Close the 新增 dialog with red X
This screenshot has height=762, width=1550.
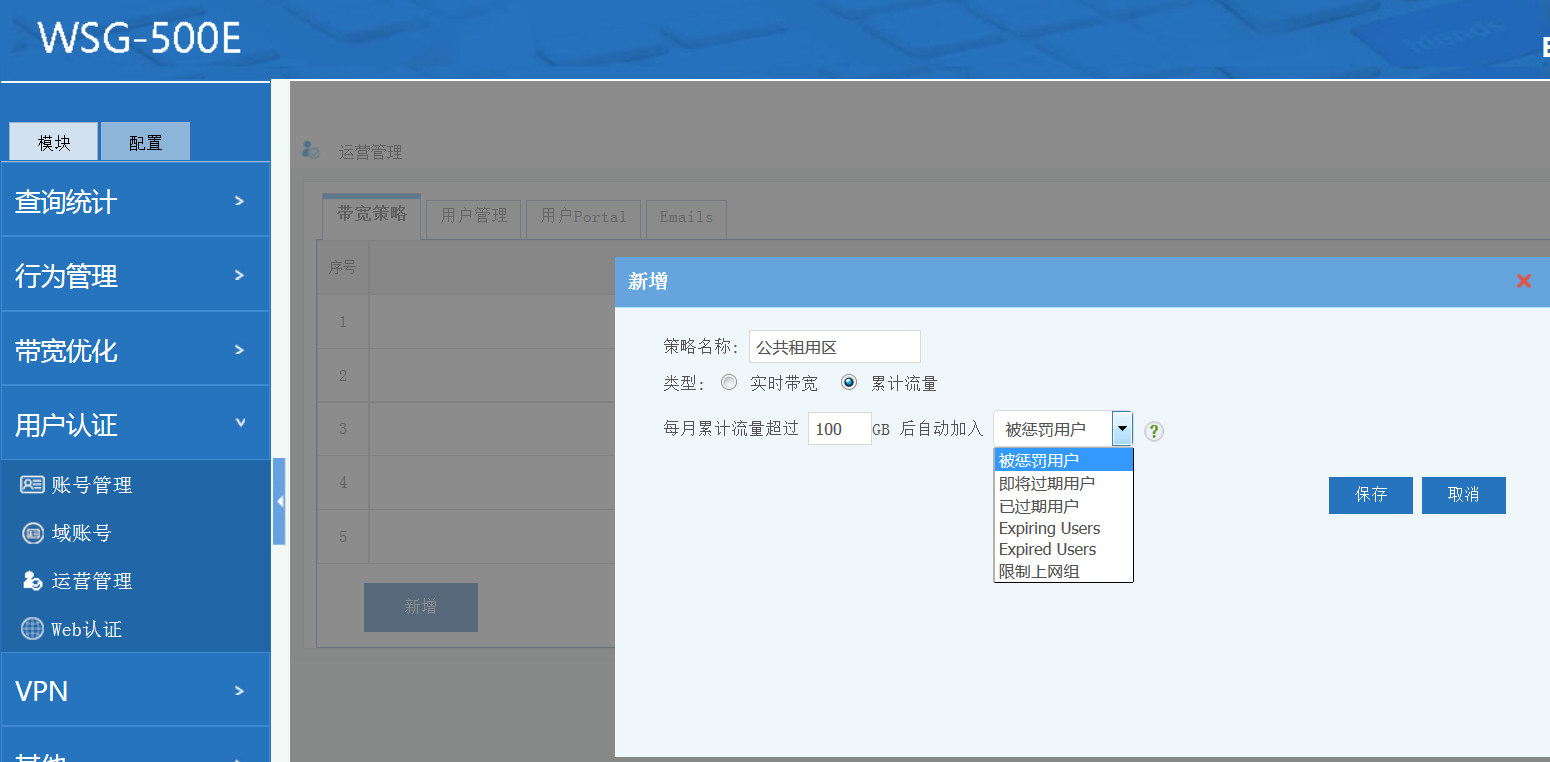point(1523,281)
